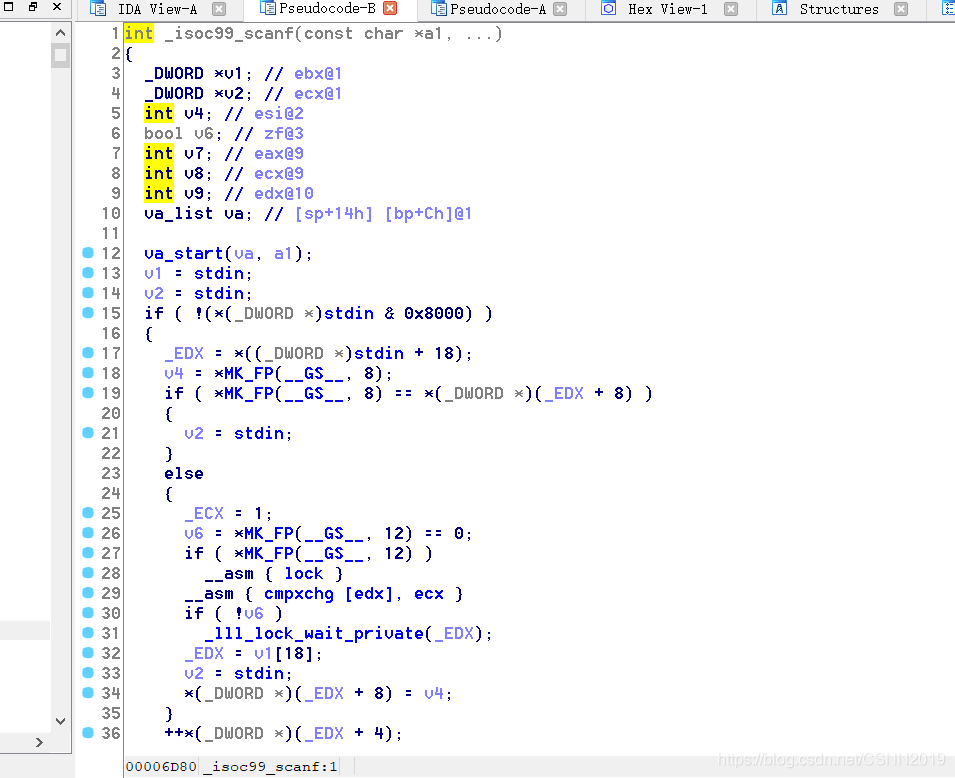The width and height of the screenshot is (955, 778).
Task: Switch to the Hex View-1 tab
Action: [668, 9]
